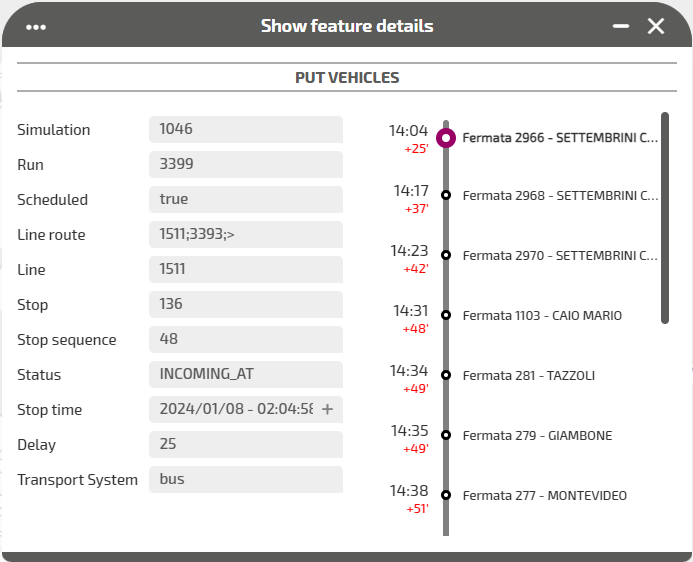Select the PUT VEHICLES section header
Image resolution: width=693 pixels, height=562 pixels.
tap(347, 77)
